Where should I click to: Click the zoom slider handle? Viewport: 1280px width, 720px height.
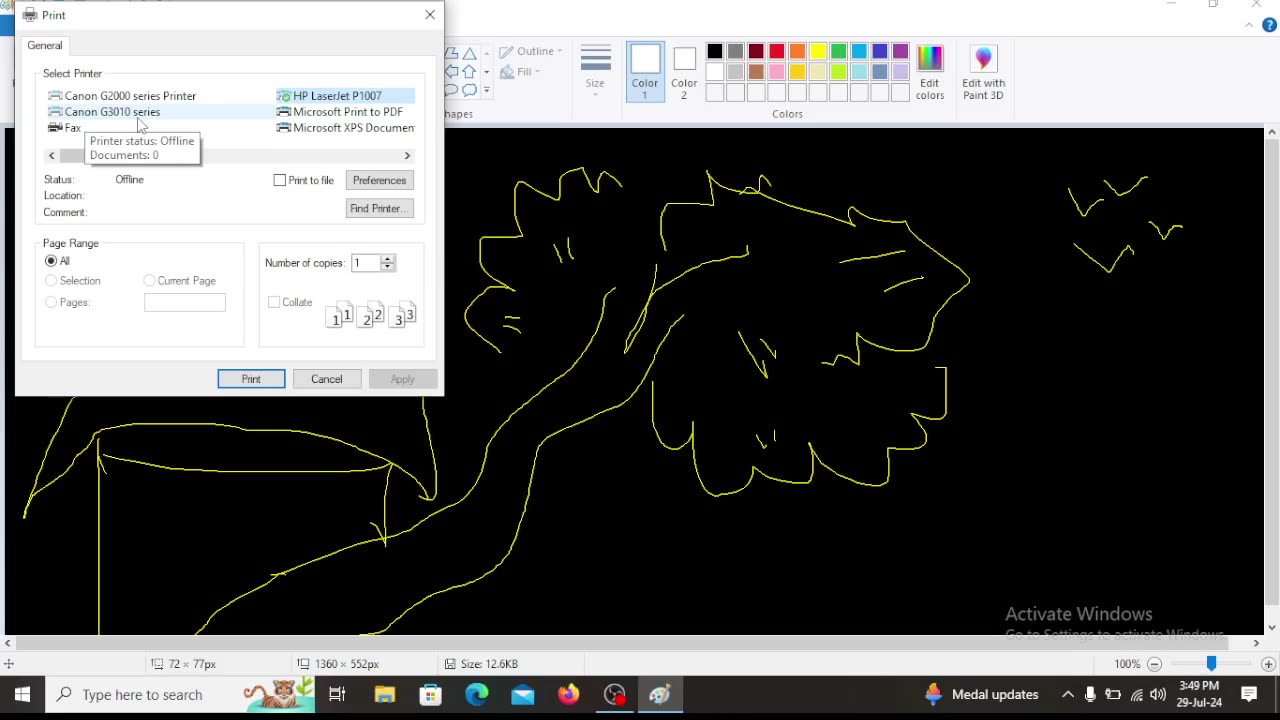pos(1211,664)
